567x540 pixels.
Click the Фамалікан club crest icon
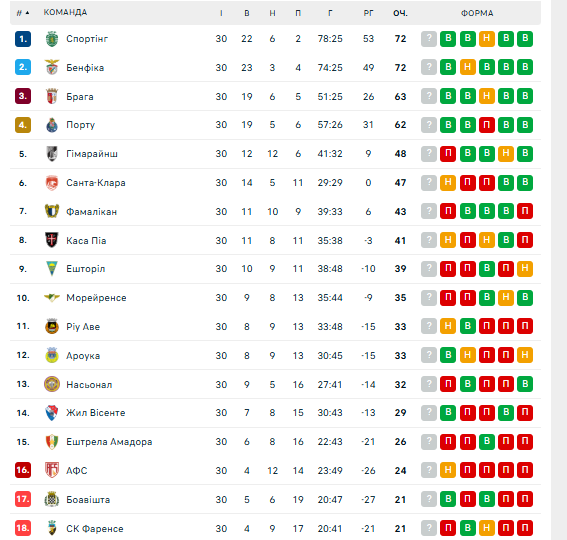tap(52, 211)
